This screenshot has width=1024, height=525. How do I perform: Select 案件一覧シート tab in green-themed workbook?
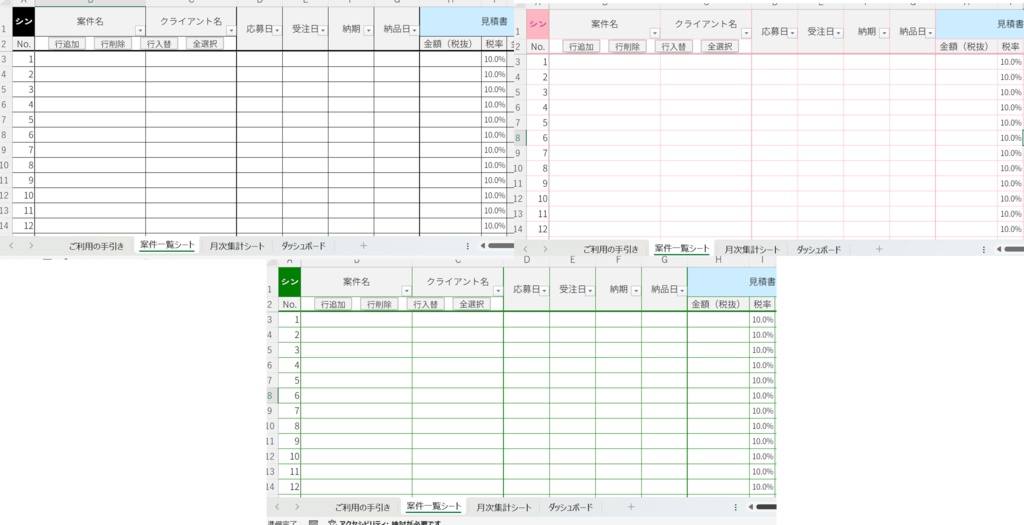pyautogui.click(x=434, y=507)
